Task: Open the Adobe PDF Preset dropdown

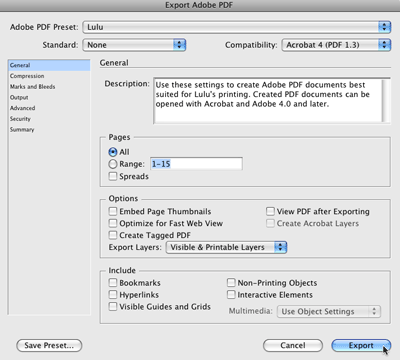Action: pos(237,27)
